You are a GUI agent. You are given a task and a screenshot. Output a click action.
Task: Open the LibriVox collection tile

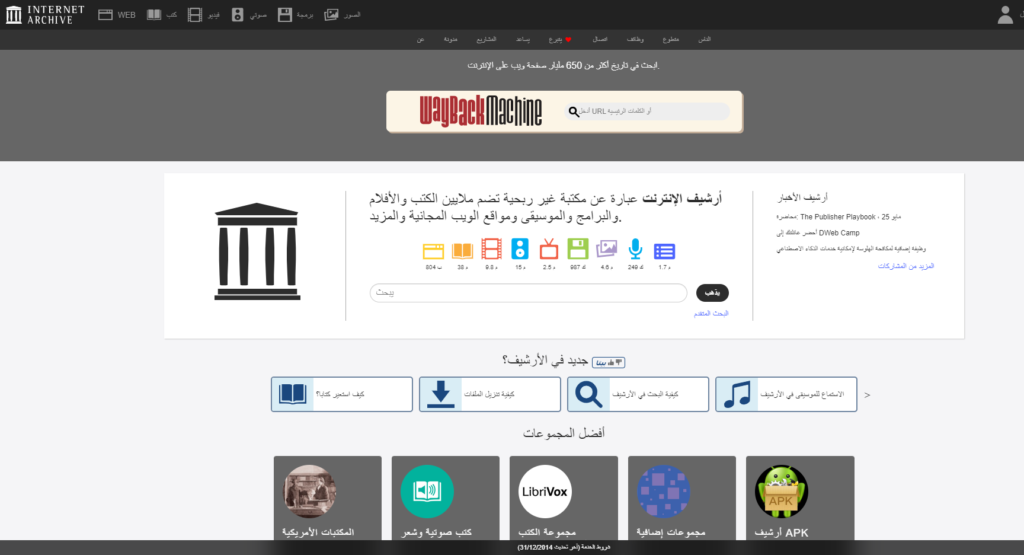564,498
